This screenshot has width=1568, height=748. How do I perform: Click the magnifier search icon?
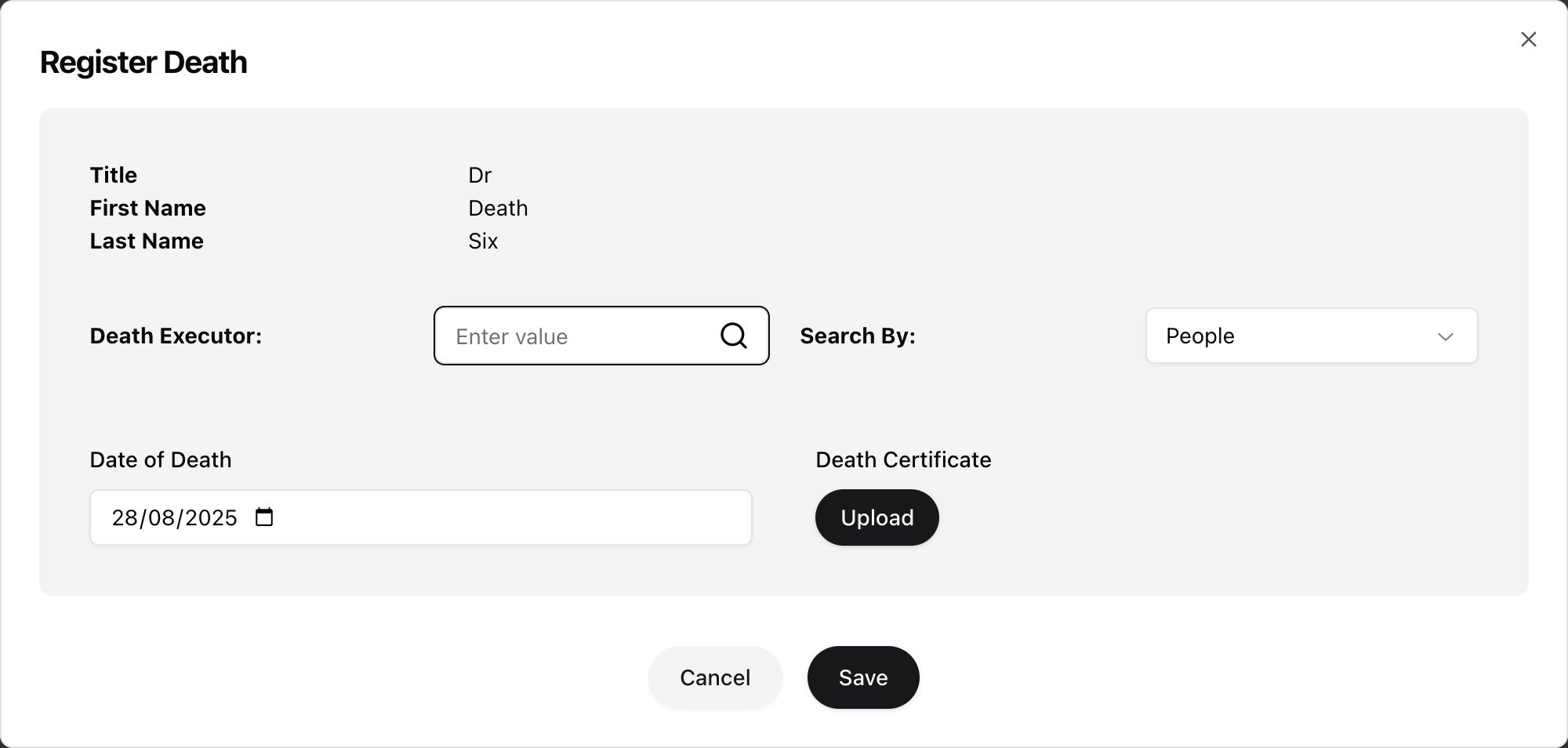(734, 336)
